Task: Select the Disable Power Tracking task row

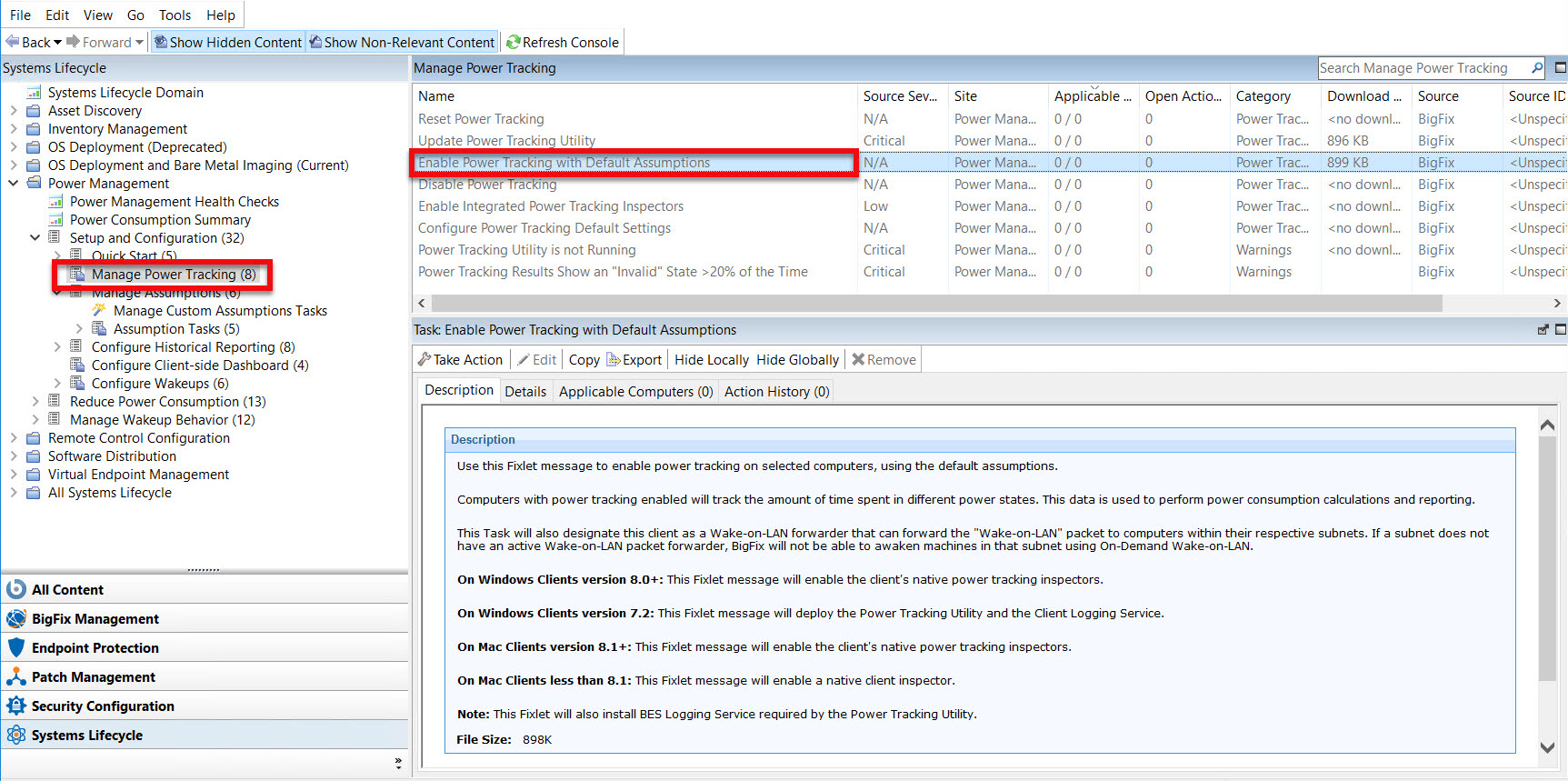Action: pyautogui.click(x=487, y=185)
